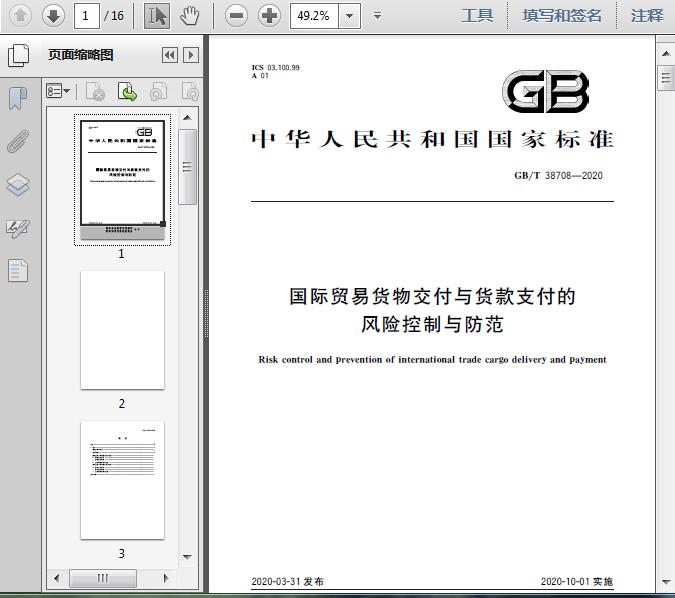This screenshot has width=675, height=598.
Task: Collapse the thumbnails panel with double arrow
Action: (170, 55)
